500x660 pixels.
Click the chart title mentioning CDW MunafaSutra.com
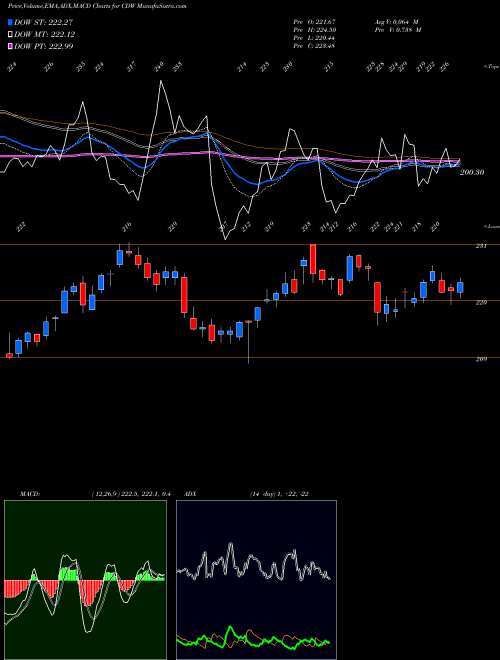(97, 6)
